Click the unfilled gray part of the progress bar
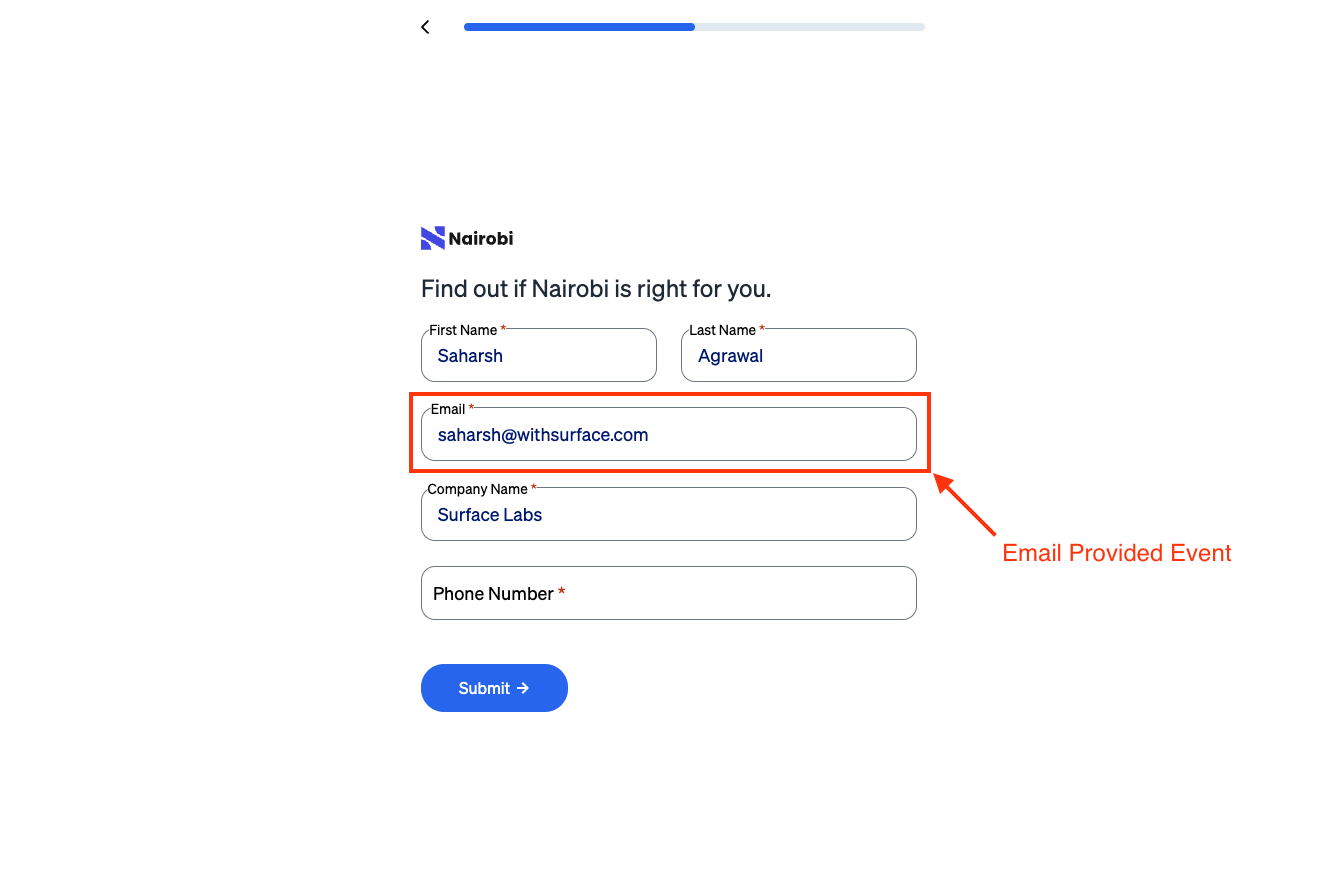Viewport: 1327px width, 870px height. pos(810,27)
